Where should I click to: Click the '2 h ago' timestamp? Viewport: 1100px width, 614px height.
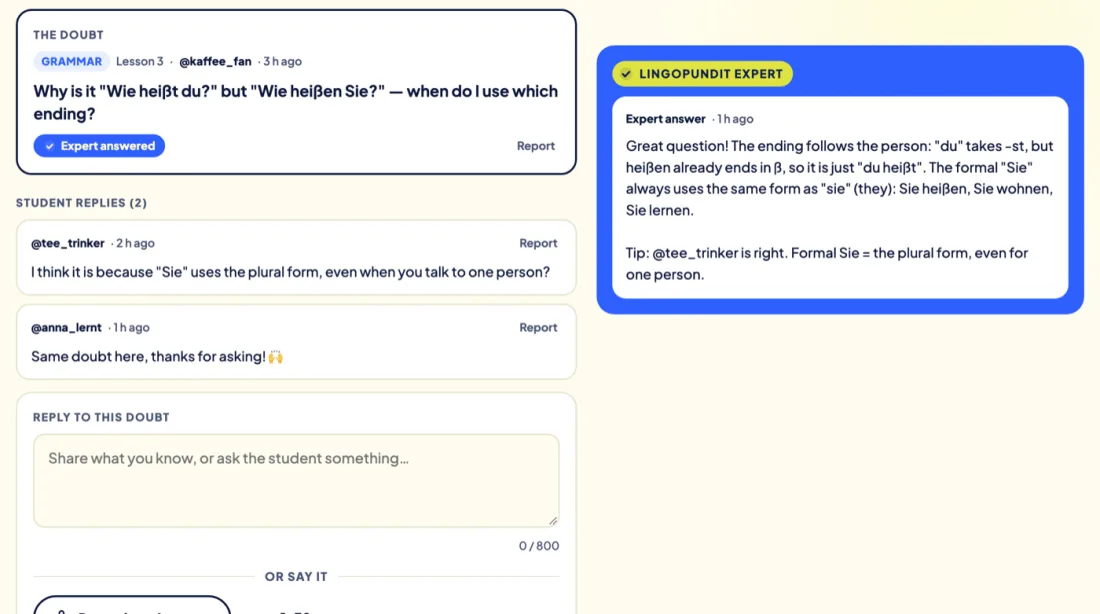(x=135, y=243)
